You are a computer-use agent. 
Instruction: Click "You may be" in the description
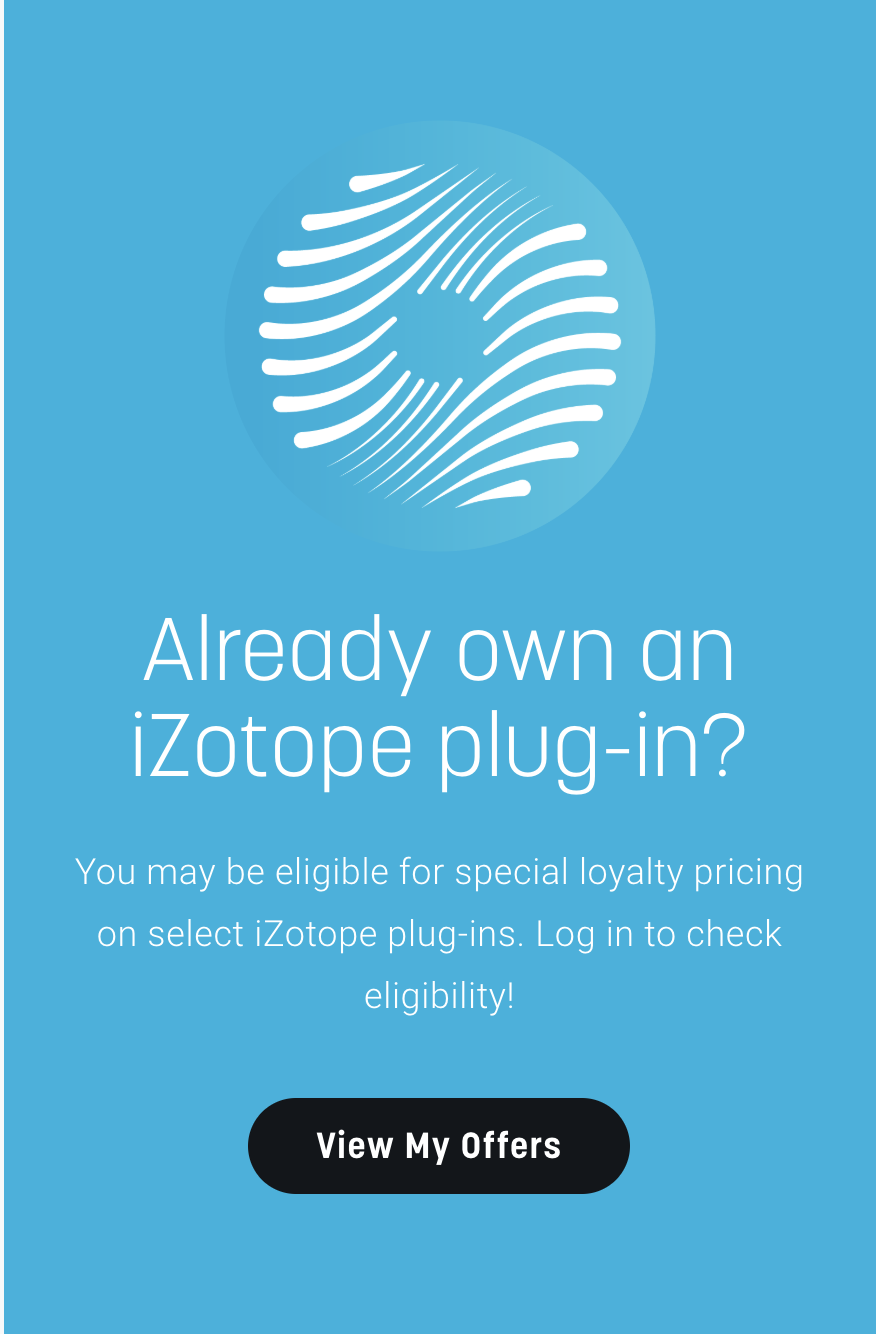coord(169,872)
